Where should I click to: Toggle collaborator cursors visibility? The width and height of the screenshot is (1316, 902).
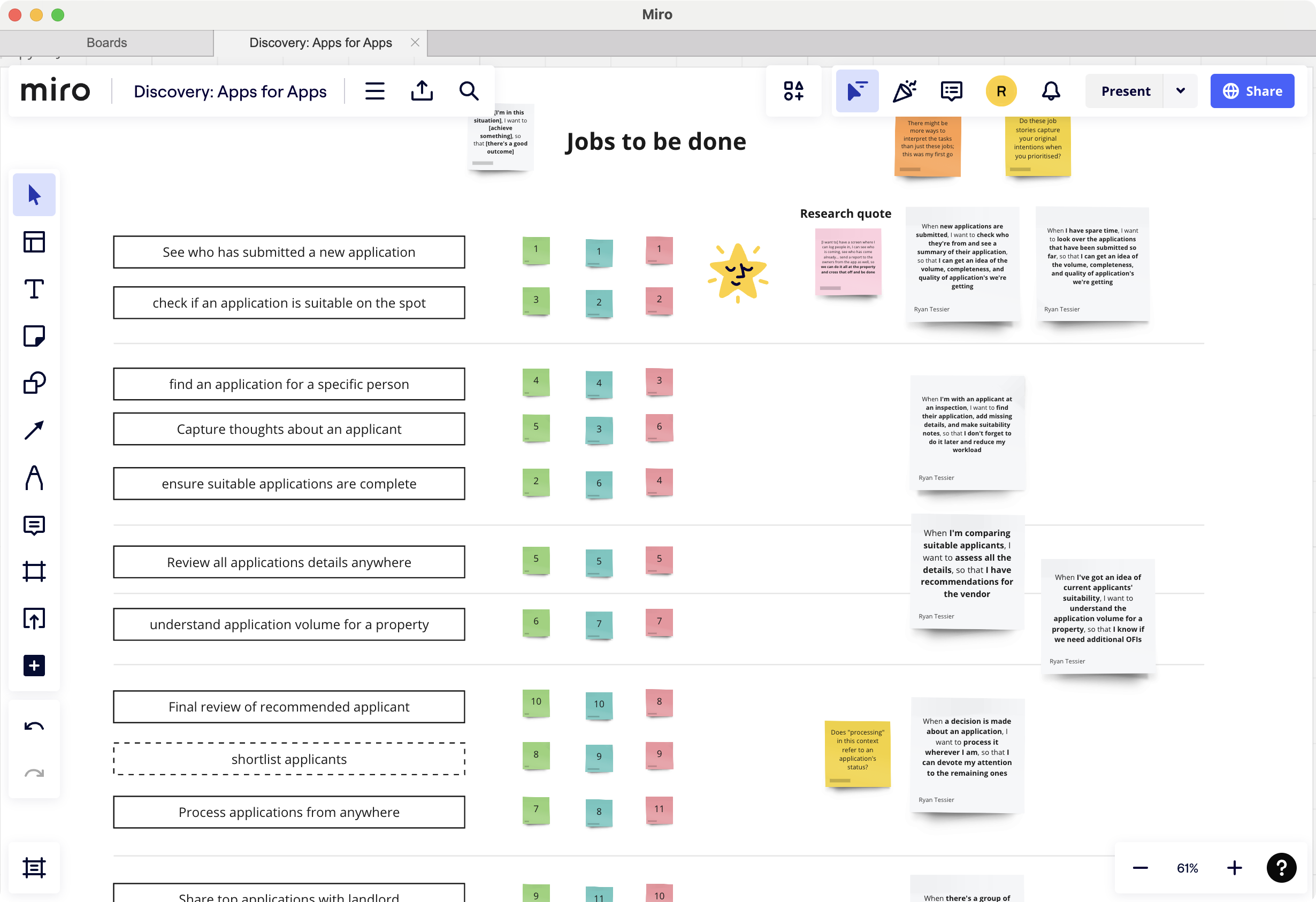pos(857,90)
